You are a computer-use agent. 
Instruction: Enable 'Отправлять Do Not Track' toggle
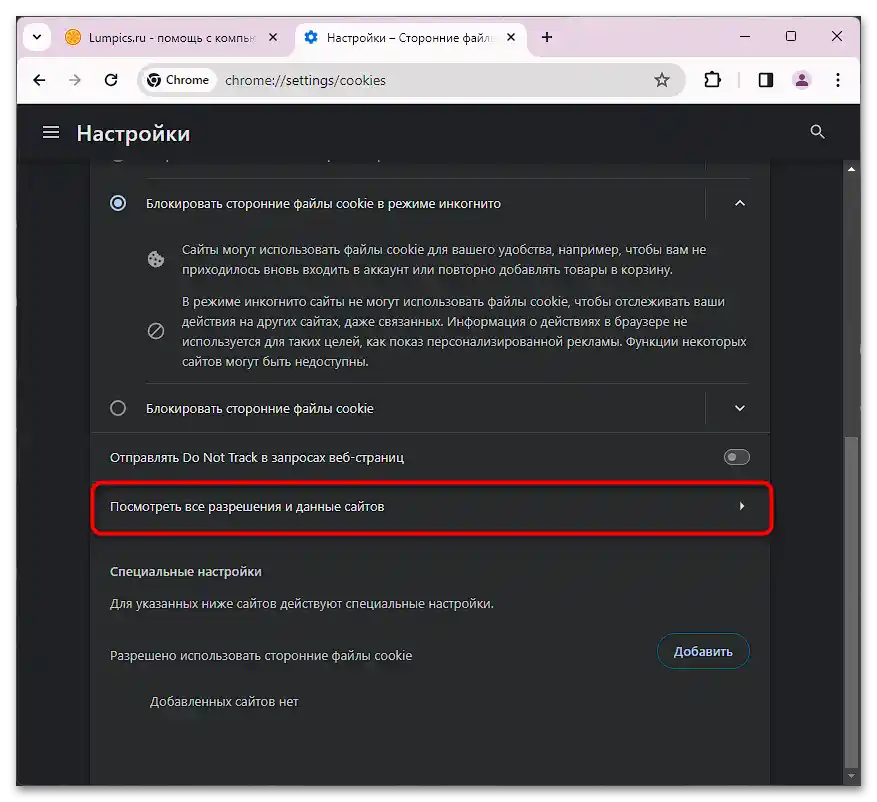click(737, 457)
